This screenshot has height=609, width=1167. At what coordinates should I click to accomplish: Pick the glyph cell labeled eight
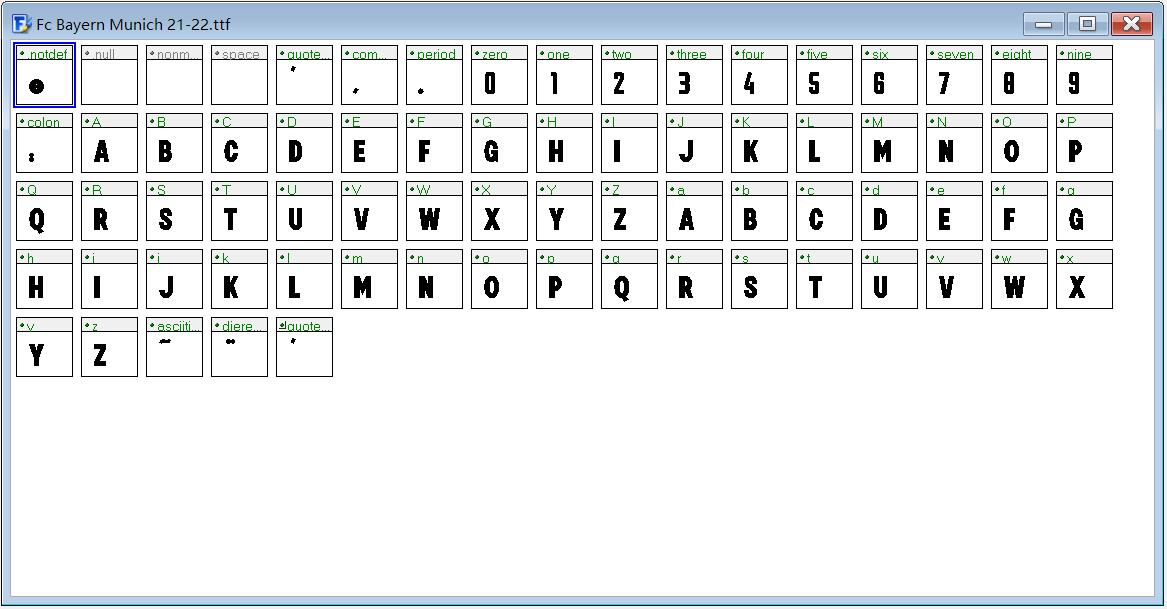click(1020, 75)
